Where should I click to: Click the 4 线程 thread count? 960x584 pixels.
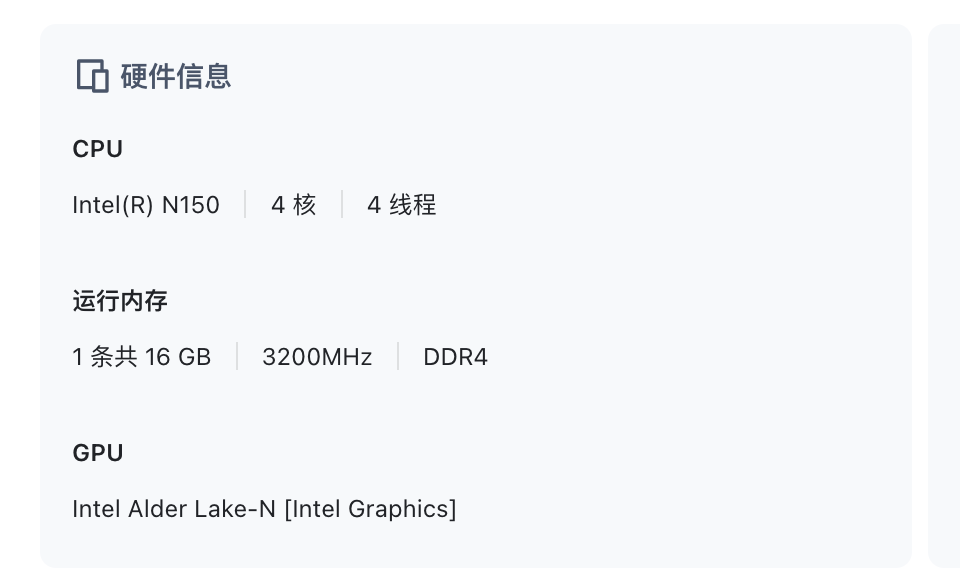pyautogui.click(x=401, y=205)
